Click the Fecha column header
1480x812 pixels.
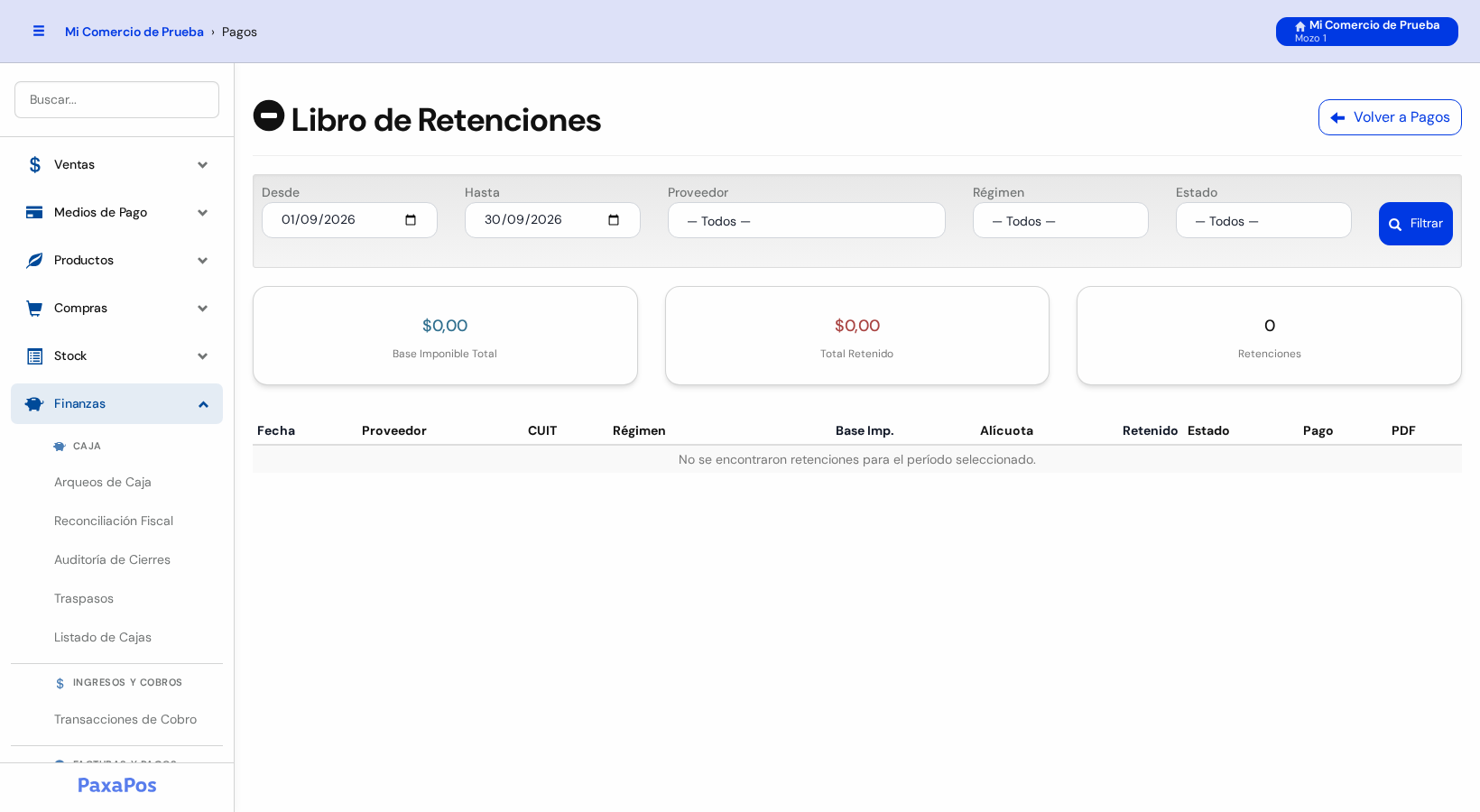coord(276,430)
